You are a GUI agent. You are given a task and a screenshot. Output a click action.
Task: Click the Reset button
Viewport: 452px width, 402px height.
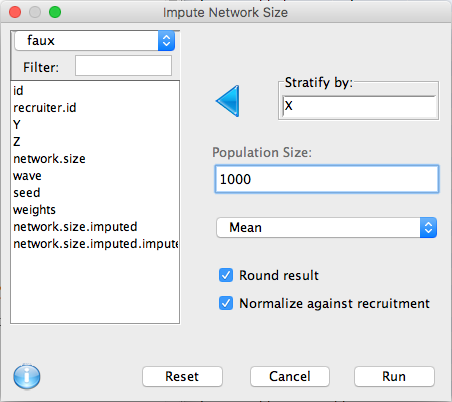[x=182, y=377]
